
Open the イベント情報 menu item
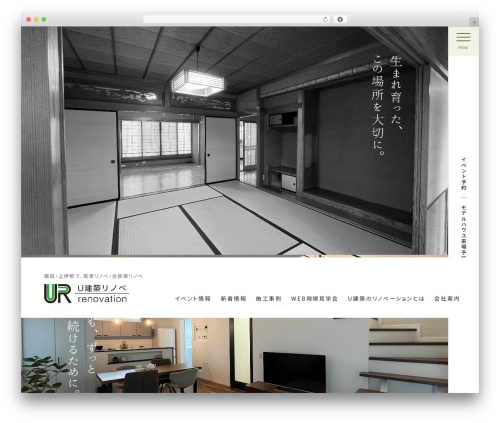[x=193, y=299]
